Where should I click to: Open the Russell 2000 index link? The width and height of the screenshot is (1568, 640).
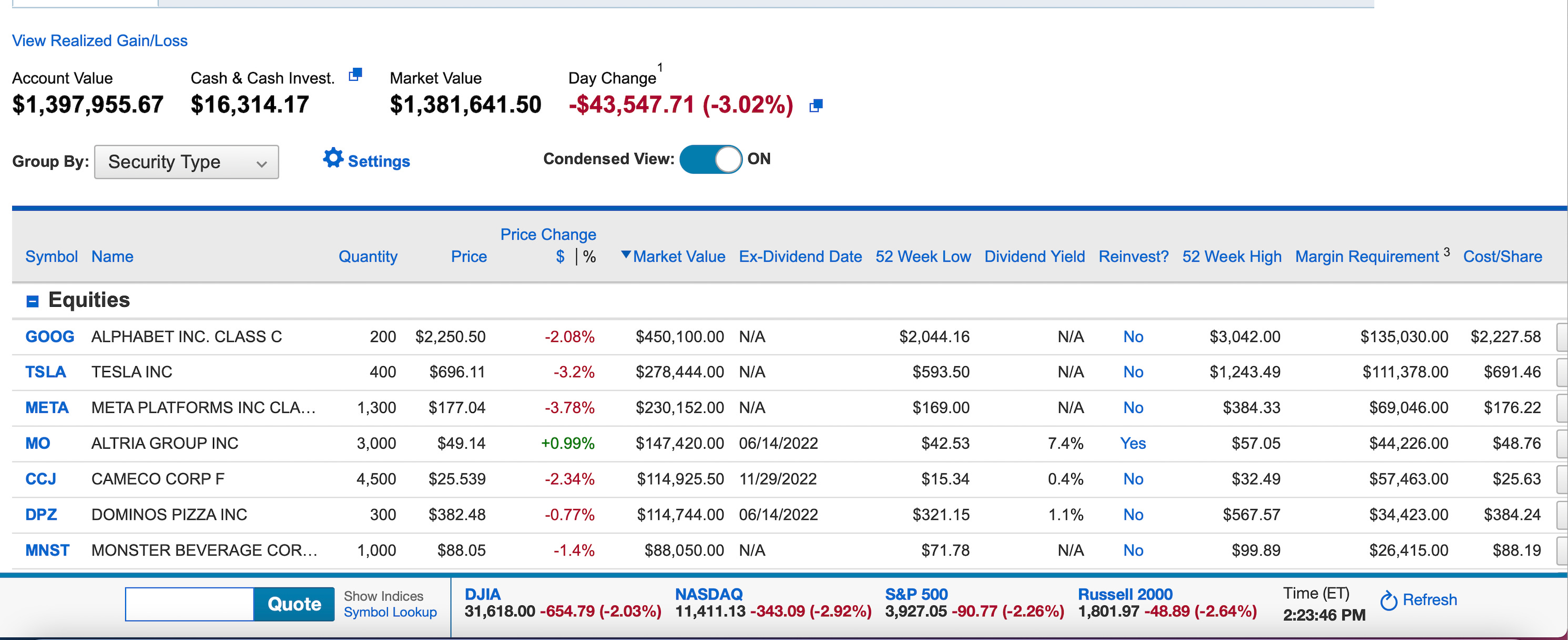1125,594
